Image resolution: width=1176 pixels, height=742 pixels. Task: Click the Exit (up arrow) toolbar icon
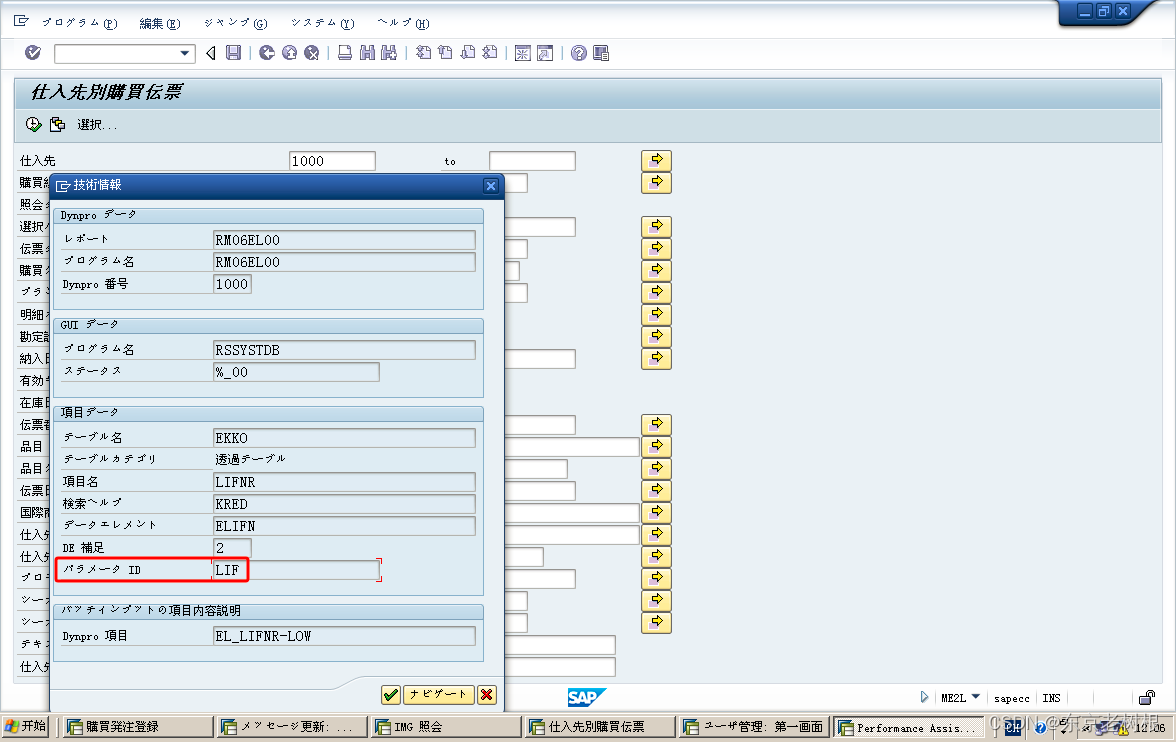click(288, 53)
